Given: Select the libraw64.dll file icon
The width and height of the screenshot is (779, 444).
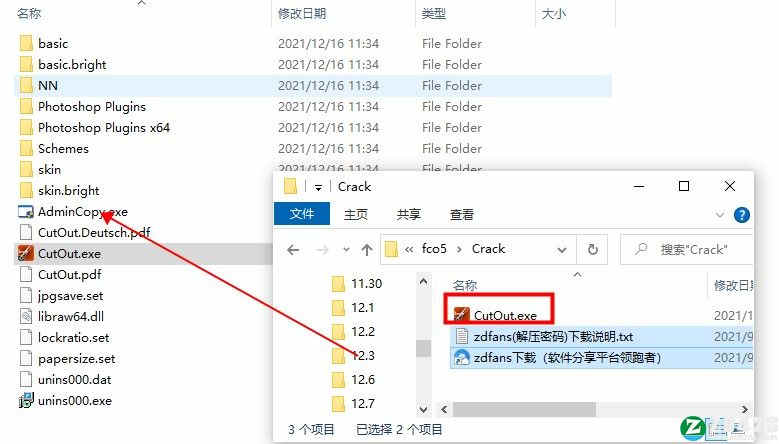Looking at the screenshot, I should tap(26, 316).
